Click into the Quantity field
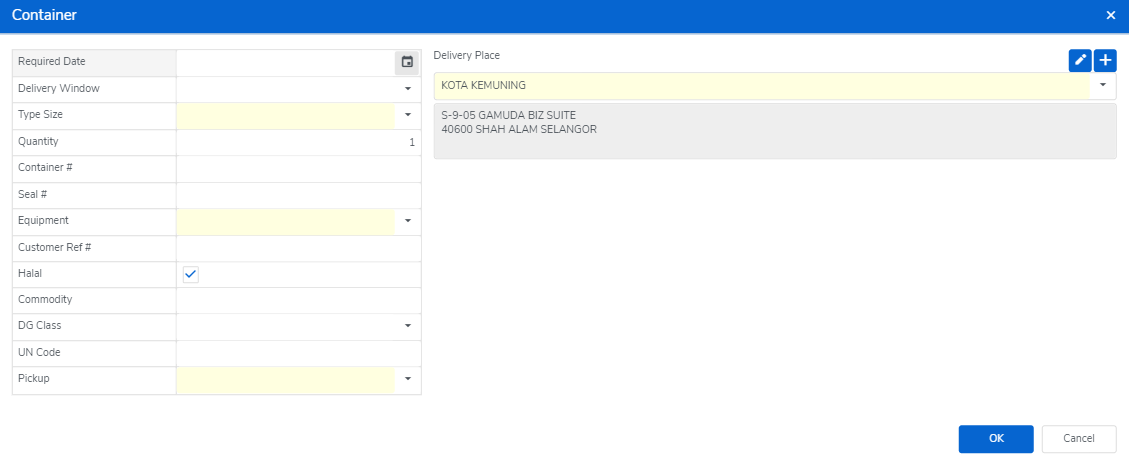Viewport: 1129px width, 466px height. 297,142
